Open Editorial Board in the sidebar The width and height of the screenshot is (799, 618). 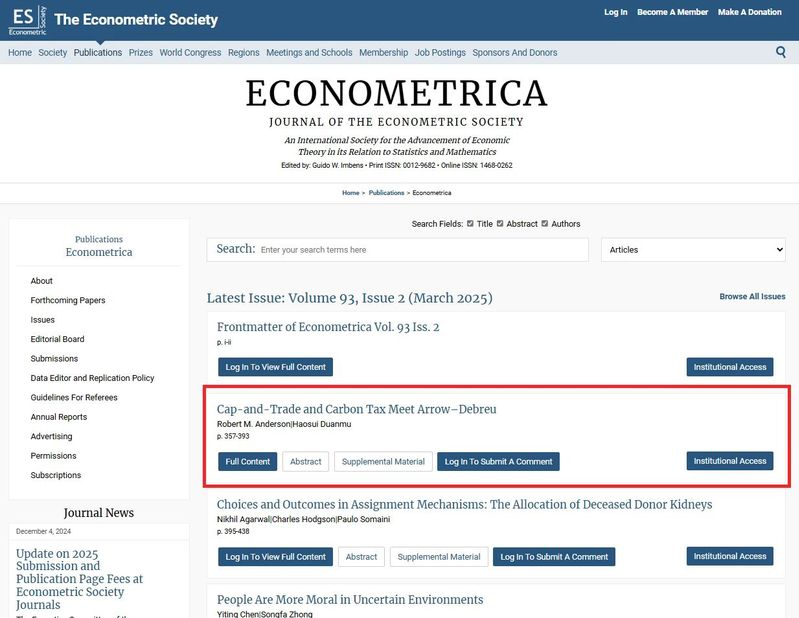click(x=58, y=339)
